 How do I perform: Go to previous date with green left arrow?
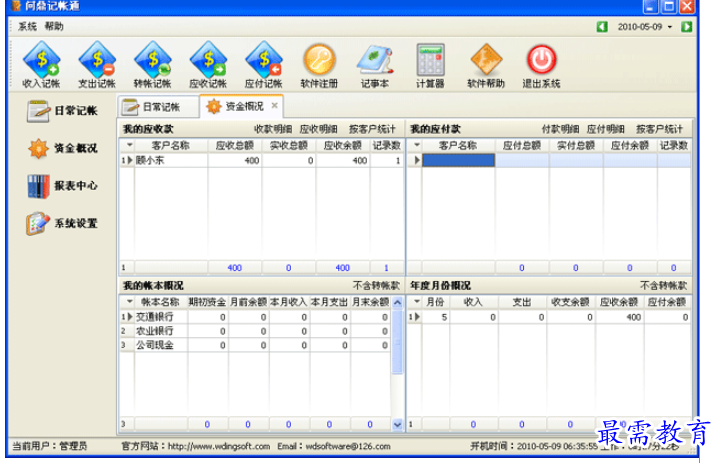coord(602,27)
